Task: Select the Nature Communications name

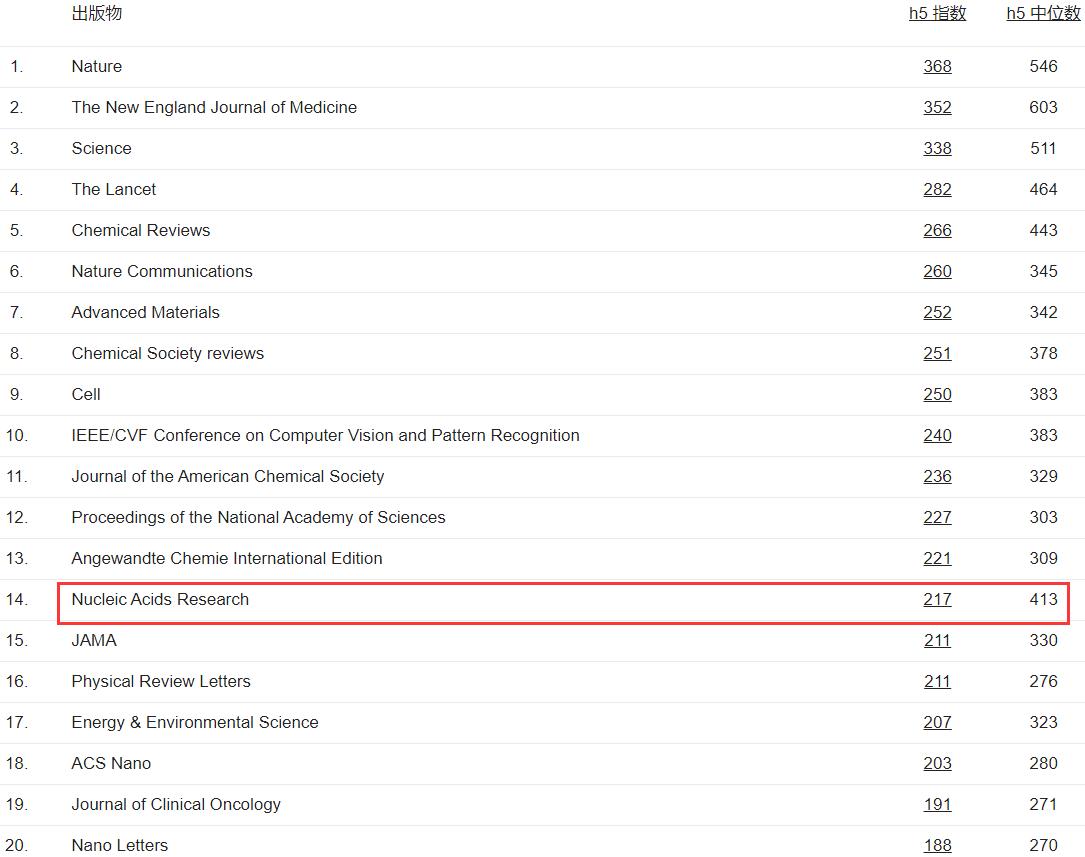Action: pos(162,271)
